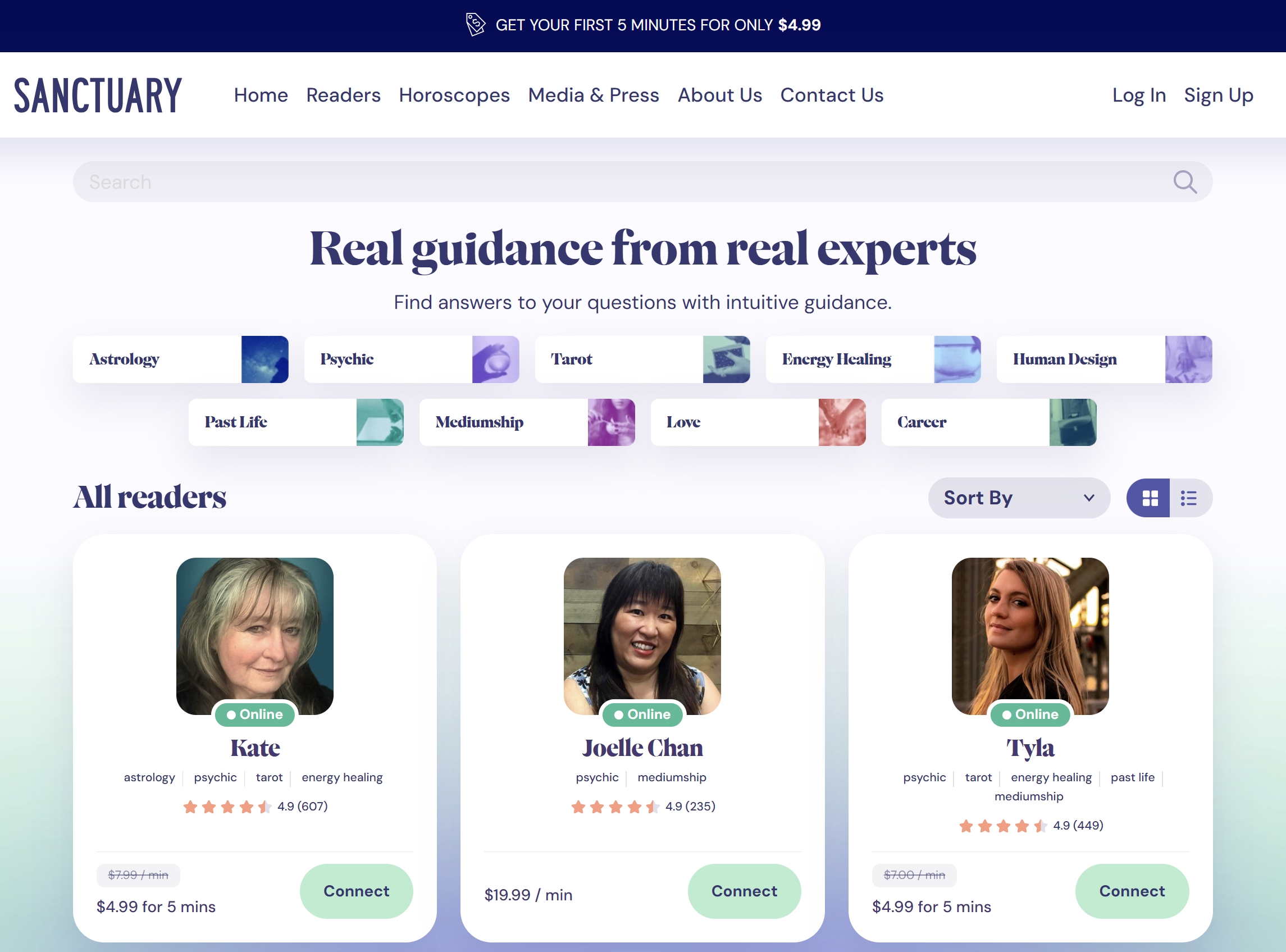Select the Tarot category card
1286x952 pixels.
(642, 359)
